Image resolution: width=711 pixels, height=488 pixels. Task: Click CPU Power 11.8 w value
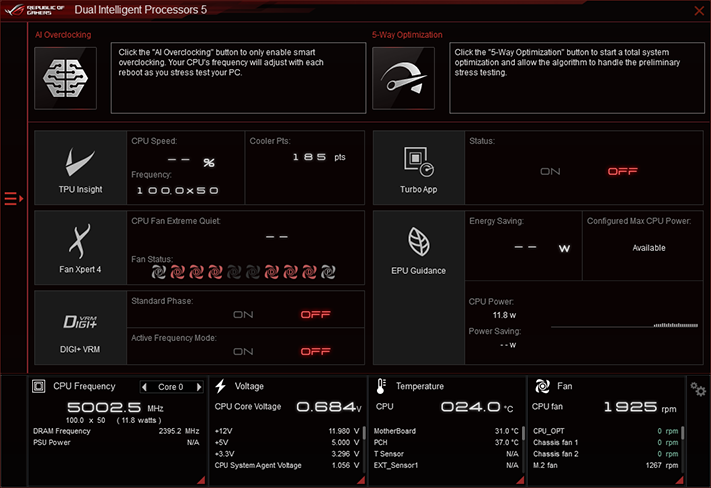coord(504,315)
